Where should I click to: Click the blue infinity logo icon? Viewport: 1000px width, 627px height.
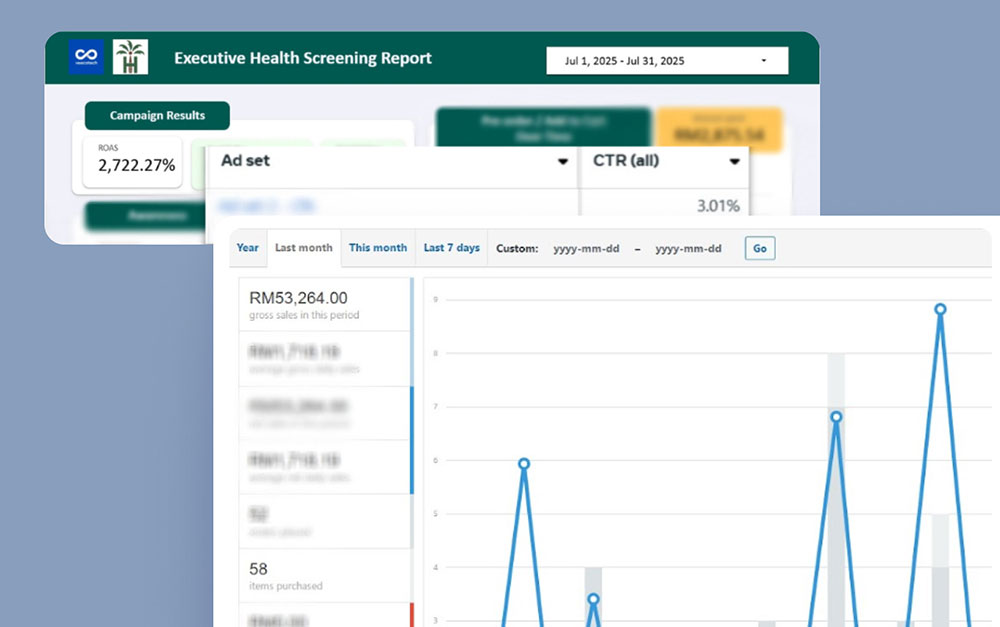tap(86, 57)
